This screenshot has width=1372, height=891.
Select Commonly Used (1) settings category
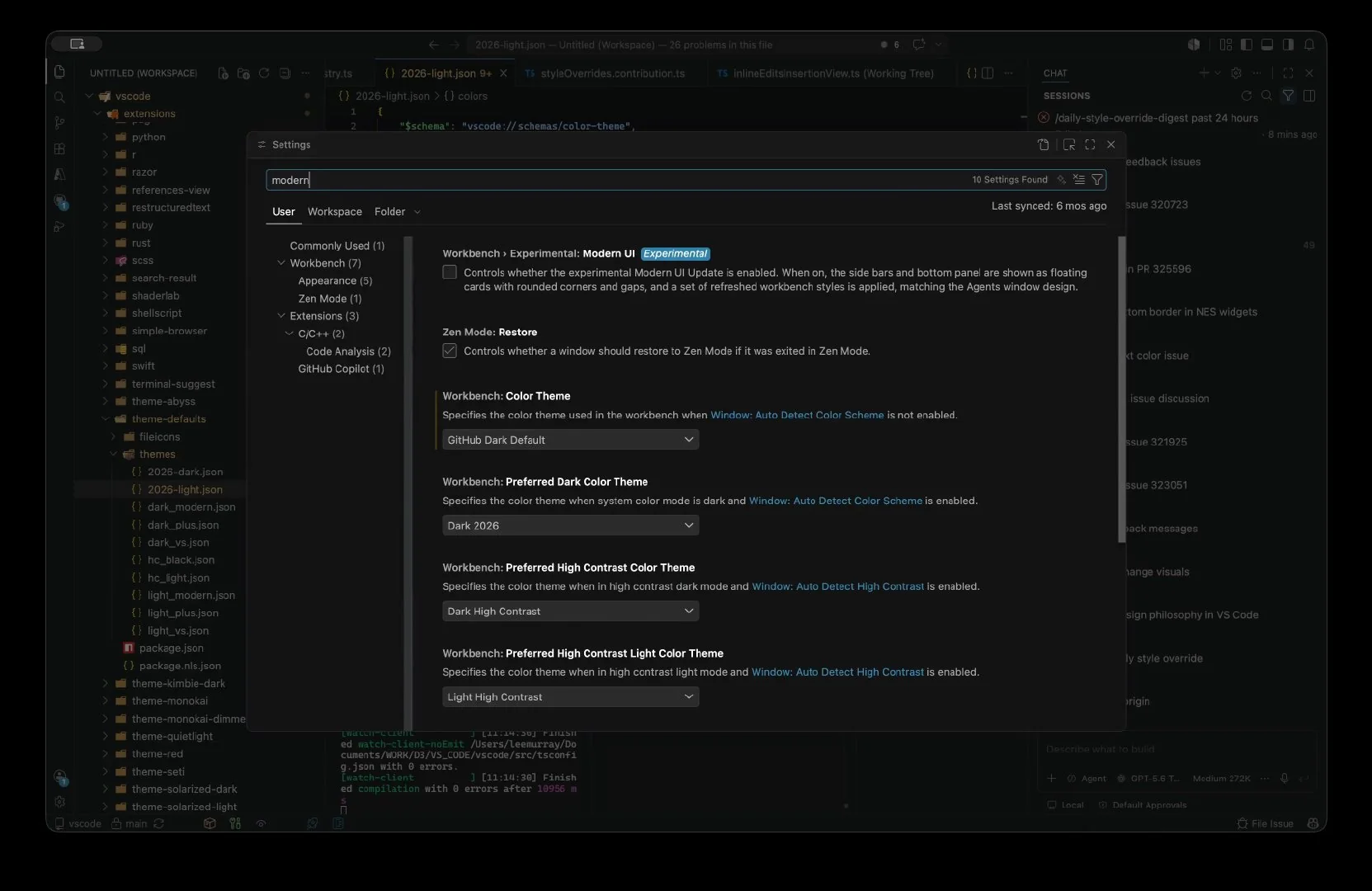point(337,246)
